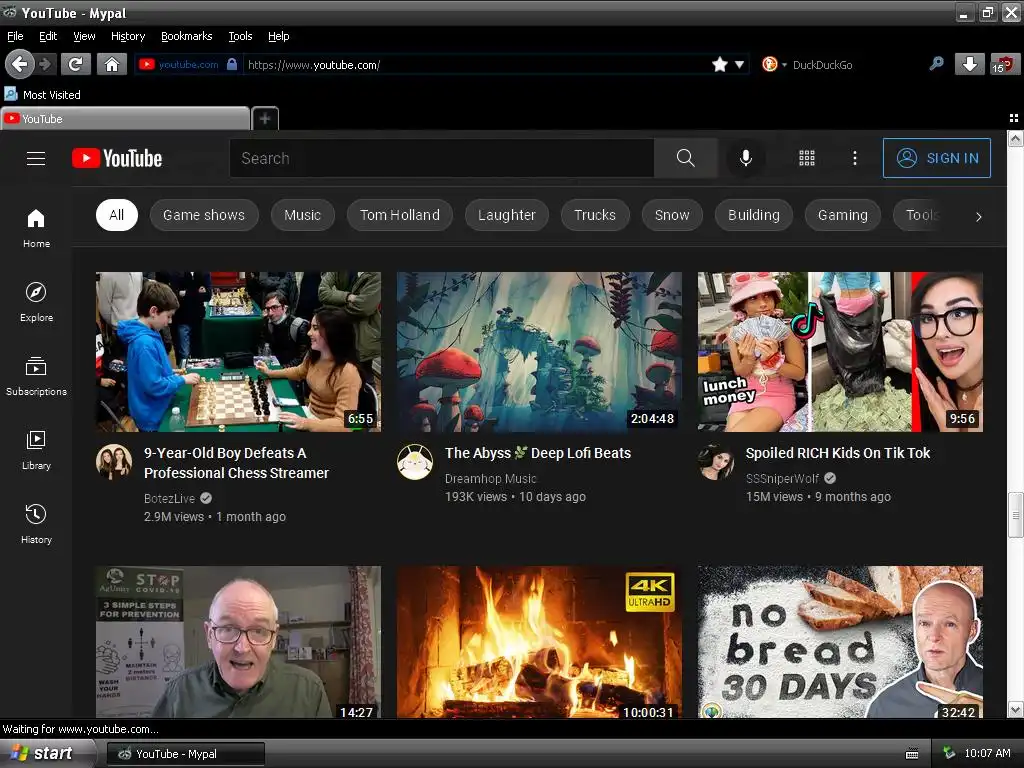Open the no bread 30 days thumbnail
The height and width of the screenshot is (768, 1024).
pyautogui.click(x=840, y=642)
